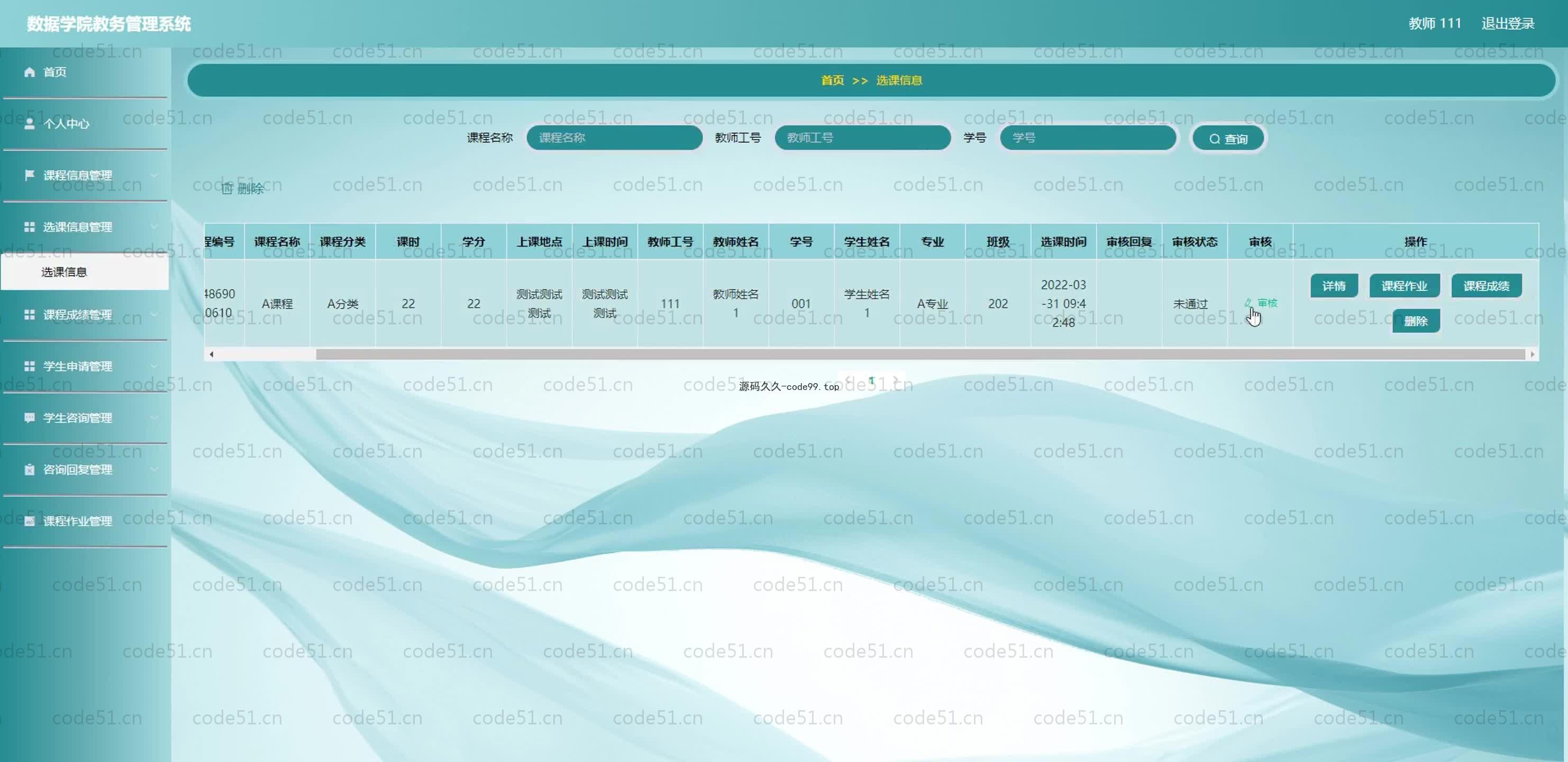
Task: Click the 数据学院教务管理系统 title
Action: coord(109,24)
